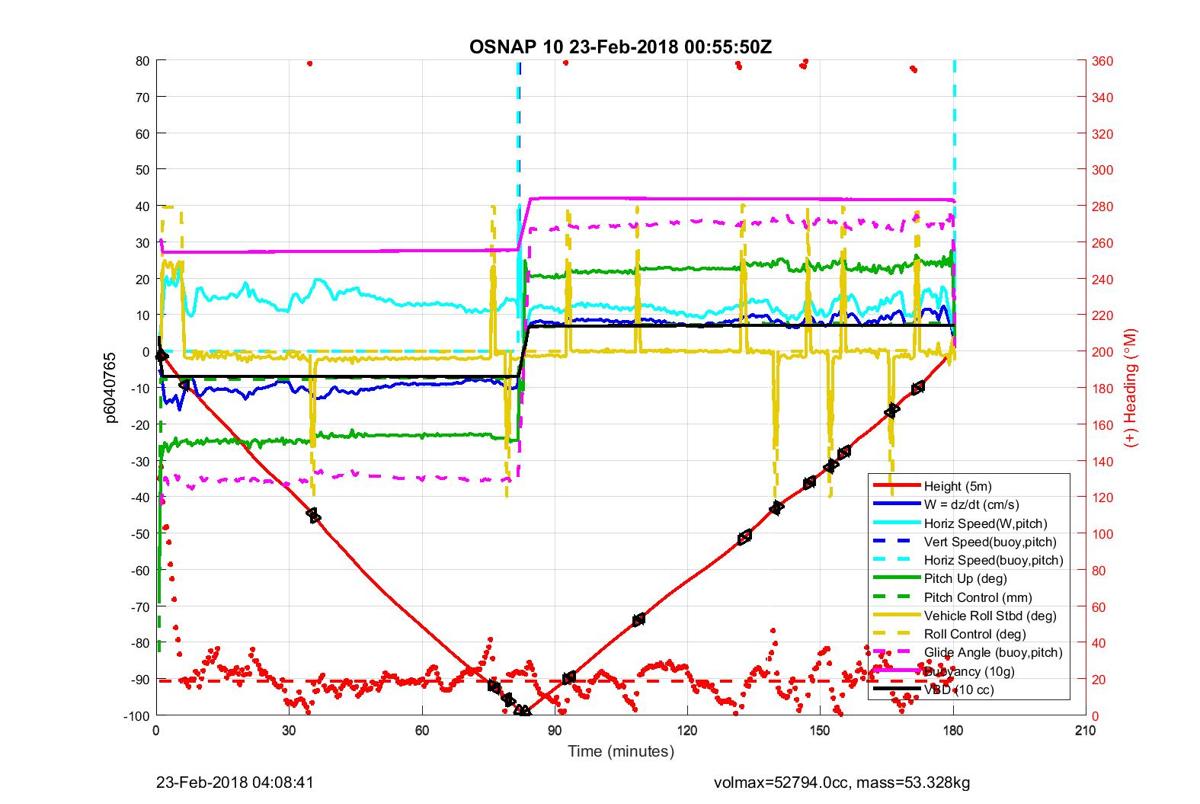Viewport: 1200px width, 804px height.
Task: Click the left y-axis tick label "-20"
Action: point(139,425)
